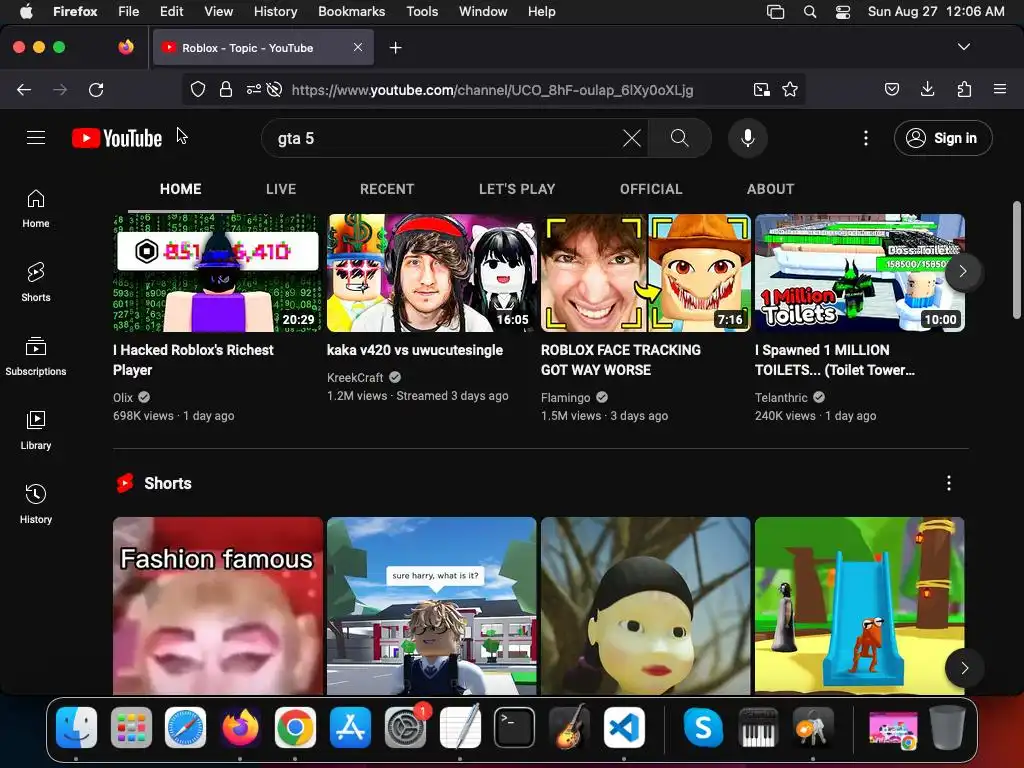Open '1 Million Toilets' video thumbnail
Screen dimensions: 1024x768
(859, 273)
